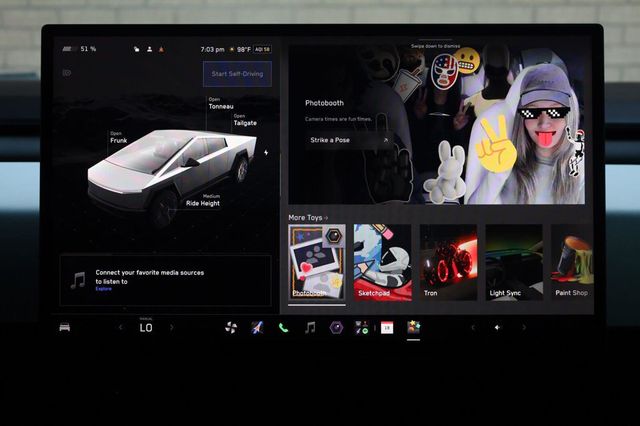The height and width of the screenshot is (426, 640).
Task: Tap the orange alert bell icon
Action: [x=162, y=49]
